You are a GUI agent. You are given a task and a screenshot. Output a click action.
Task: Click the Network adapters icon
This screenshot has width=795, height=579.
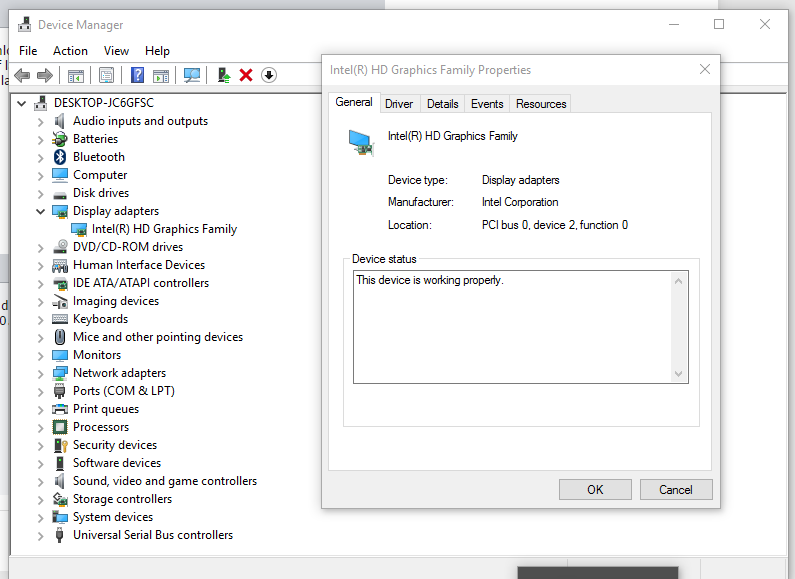(x=60, y=373)
